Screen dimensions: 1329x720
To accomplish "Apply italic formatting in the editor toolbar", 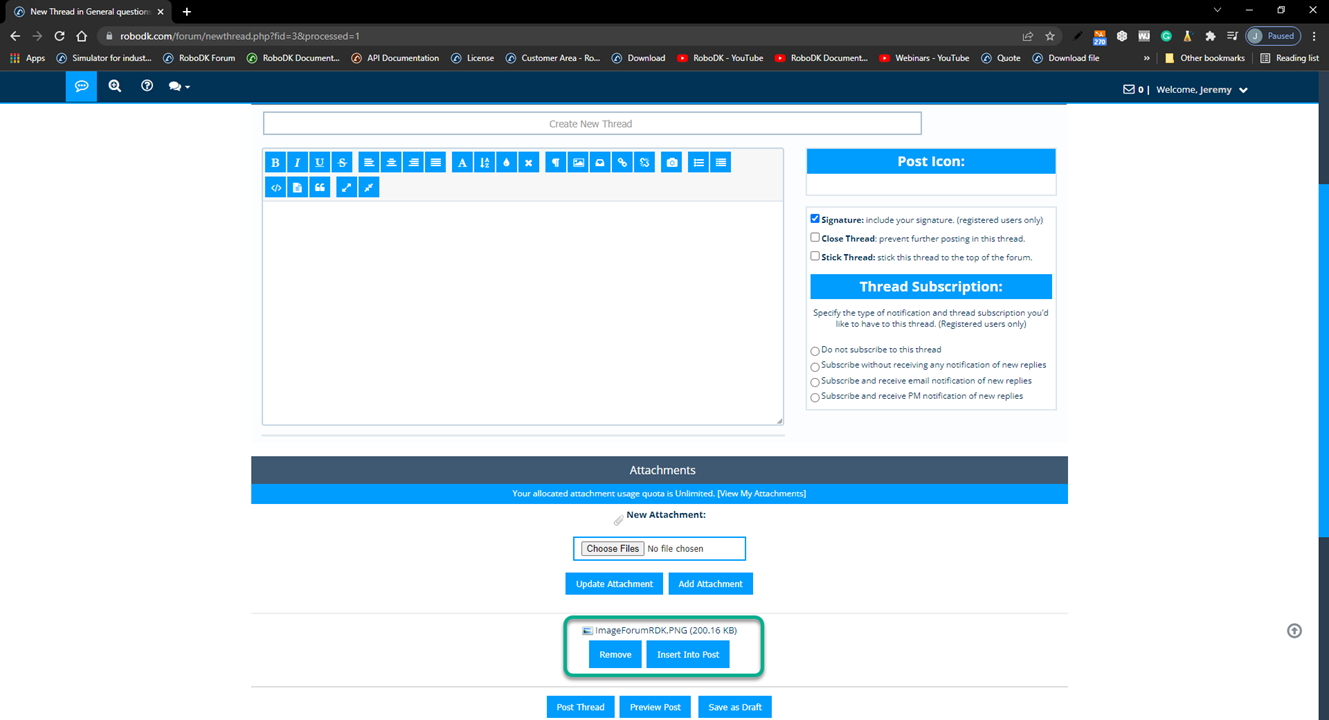I will [x=297, y=163].
